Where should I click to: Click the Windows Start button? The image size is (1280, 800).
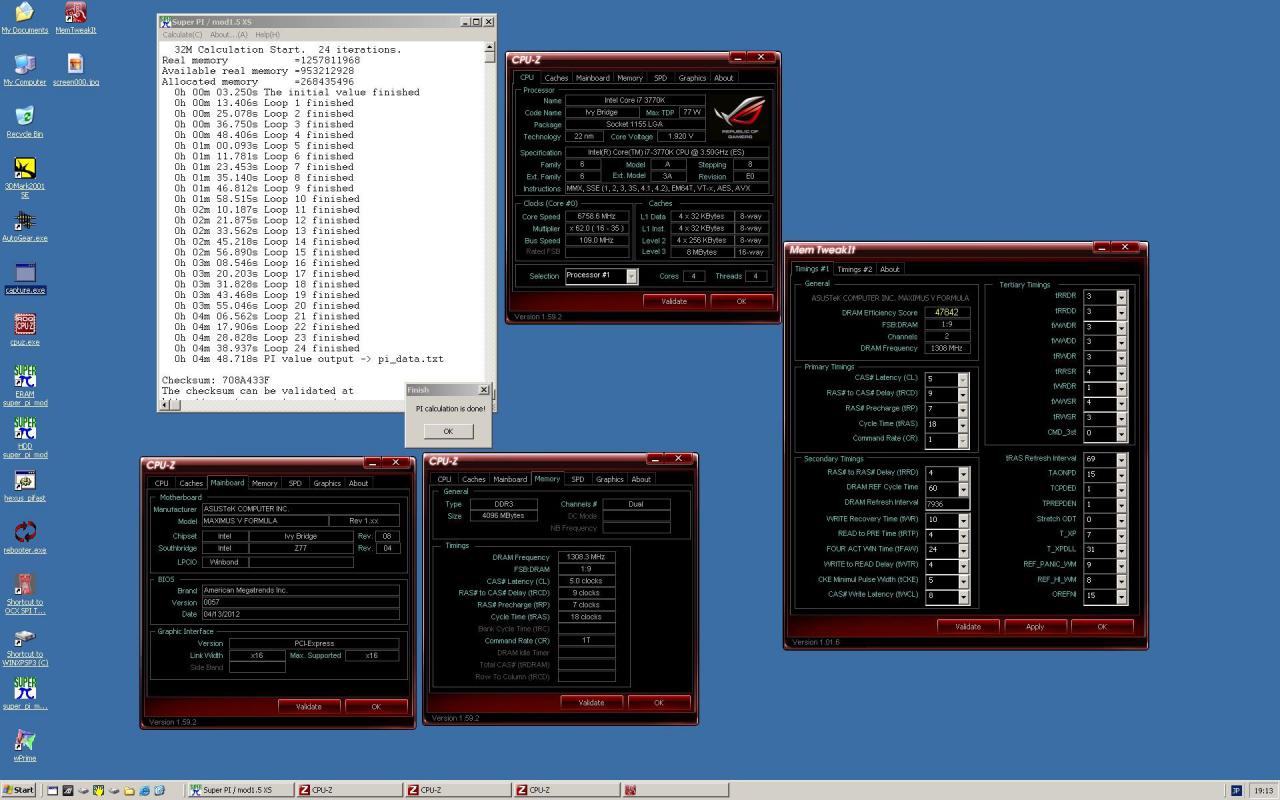click(19, 790)
